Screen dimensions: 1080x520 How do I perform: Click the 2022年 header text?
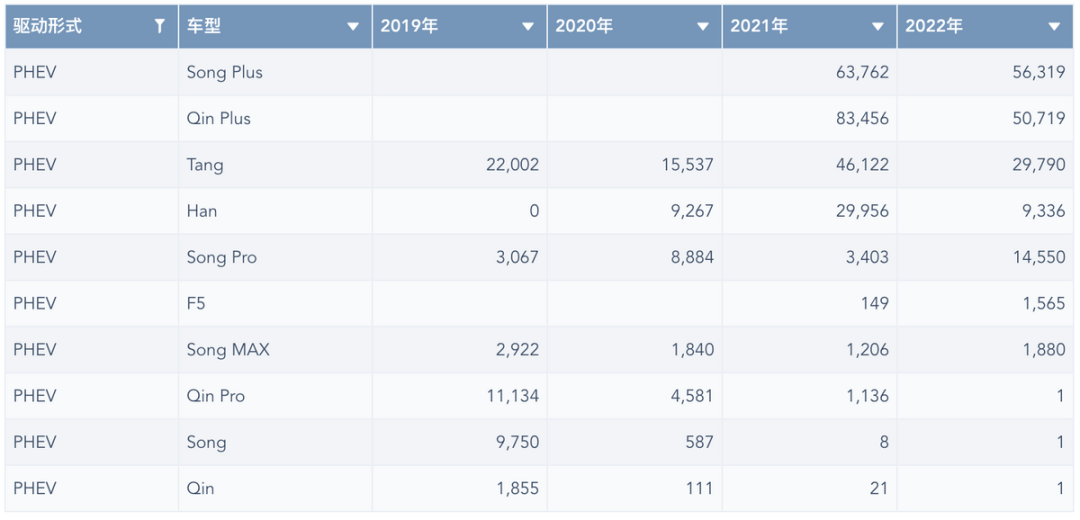point(934,26)
